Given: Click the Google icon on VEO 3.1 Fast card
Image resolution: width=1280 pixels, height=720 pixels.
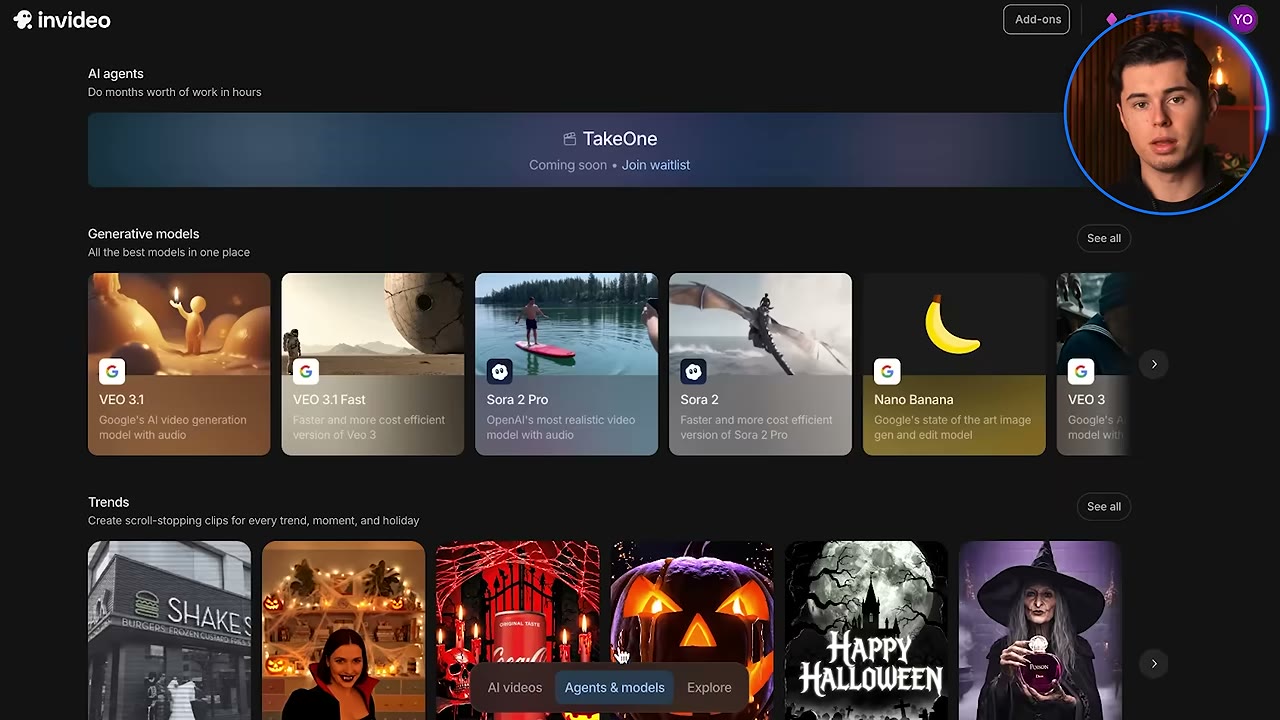Looking at the screenshot, I should [x=306, y=371].
